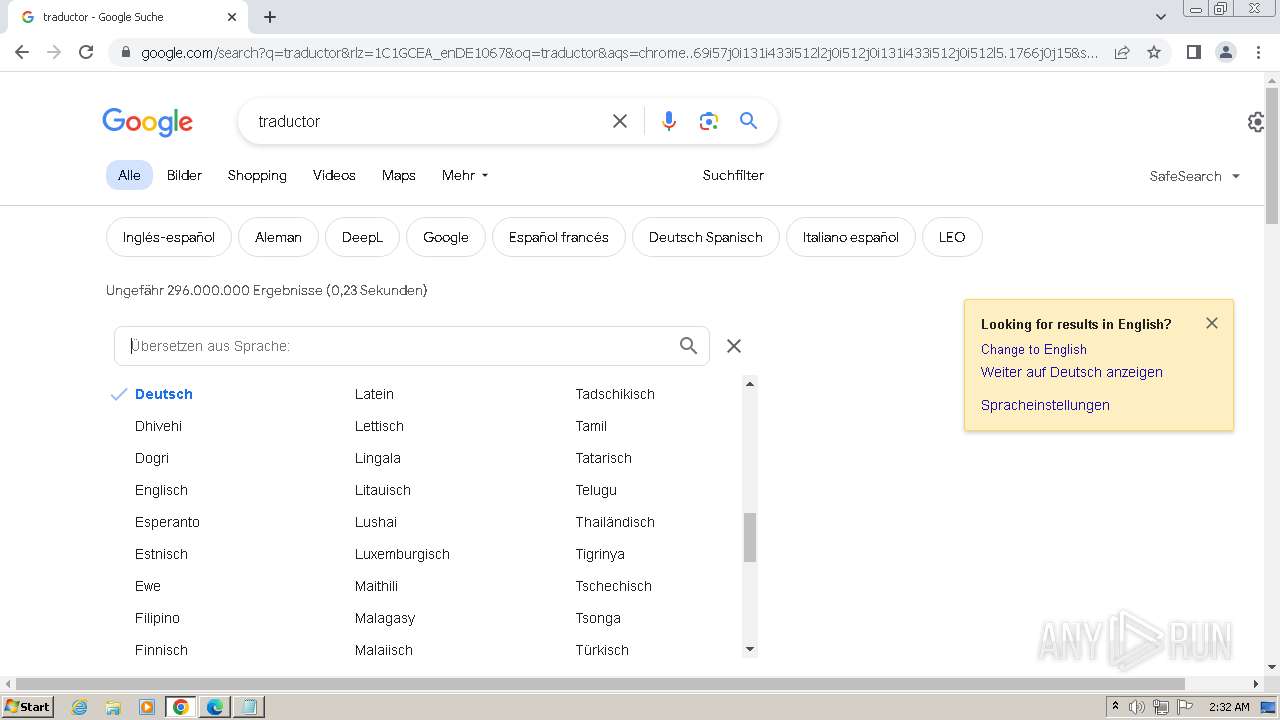Share this page icon in address bar
Screen dimensions: 1280x720
coord(1122,52)
